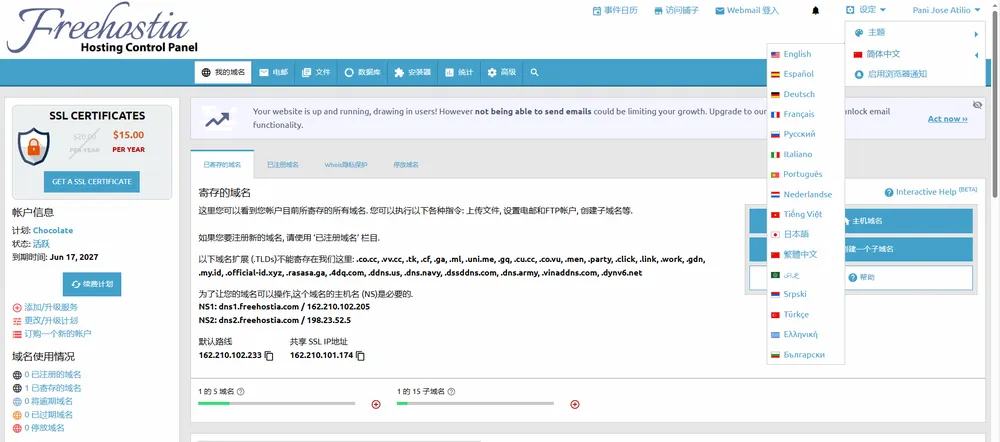The width and height of the screenshot is (1000, 442).
Task: Click the SSL shield padlock image
Action: click(x=34, y=146)
